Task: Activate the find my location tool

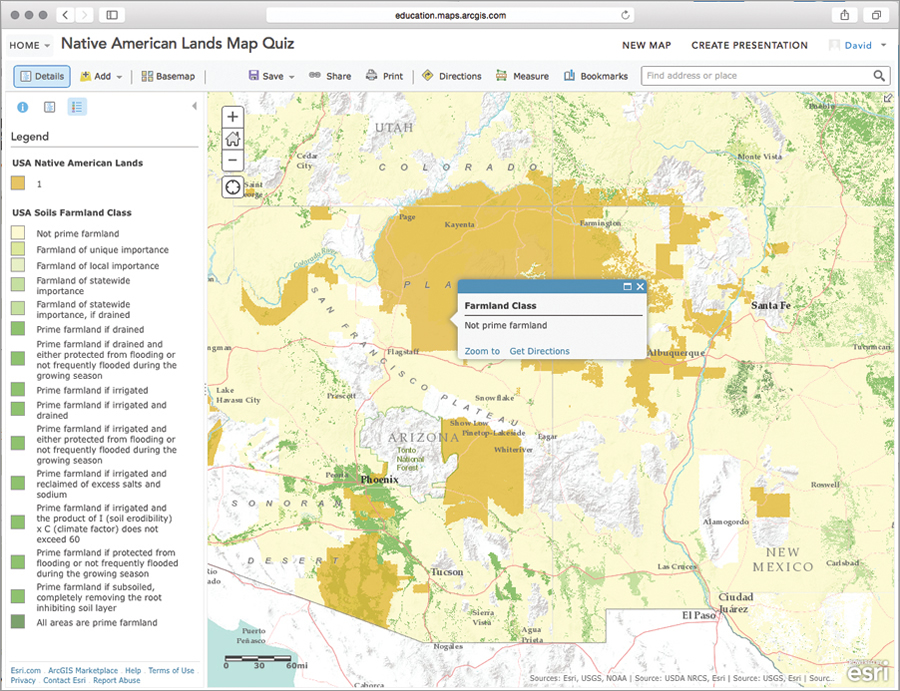Action: pos(231,186)
